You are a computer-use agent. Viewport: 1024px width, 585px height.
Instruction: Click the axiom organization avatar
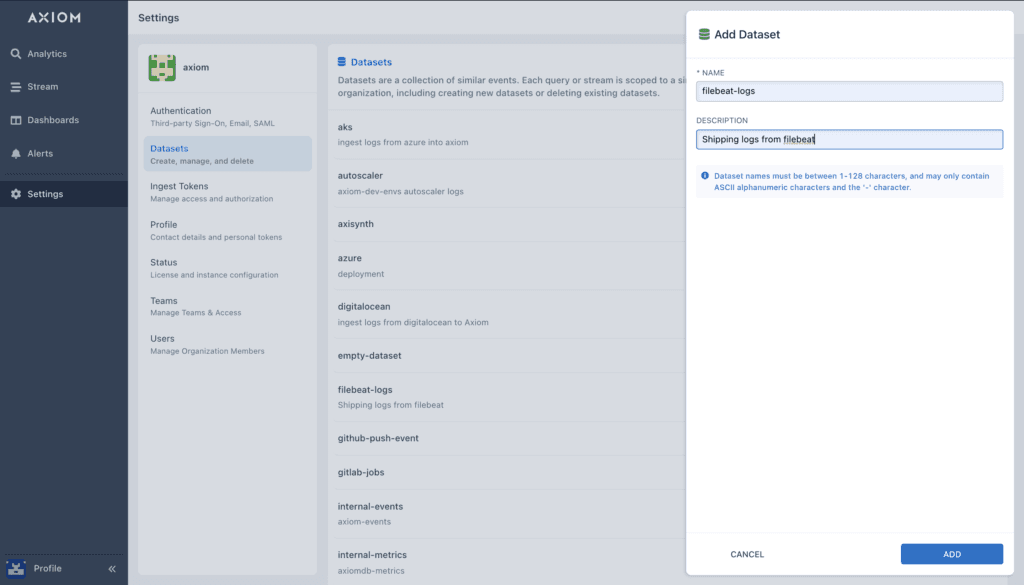click(162, 67)
